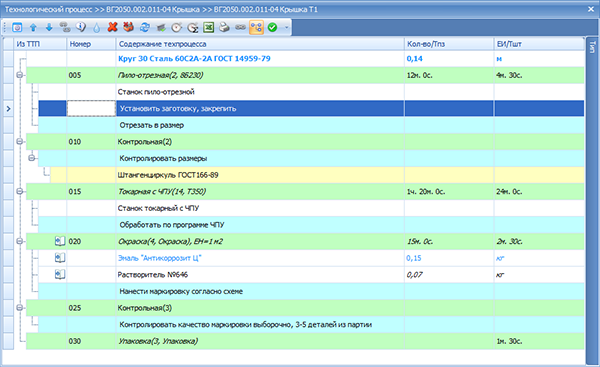Open the info speech bubble icon
This screenshot has height=367, width=600.
point(81,27)
